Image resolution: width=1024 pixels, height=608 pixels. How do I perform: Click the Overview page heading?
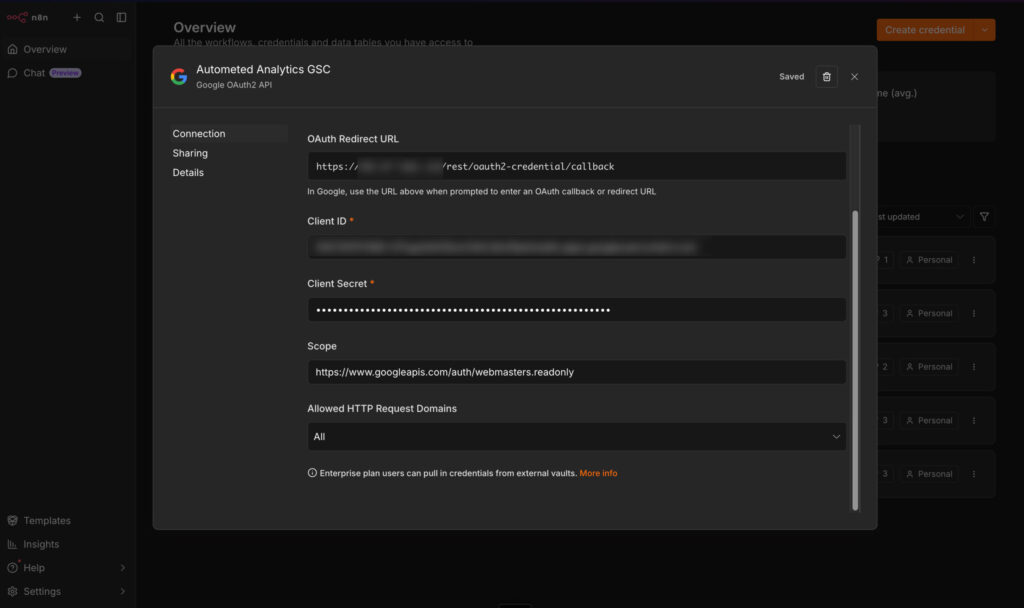(x=204, y=27)
